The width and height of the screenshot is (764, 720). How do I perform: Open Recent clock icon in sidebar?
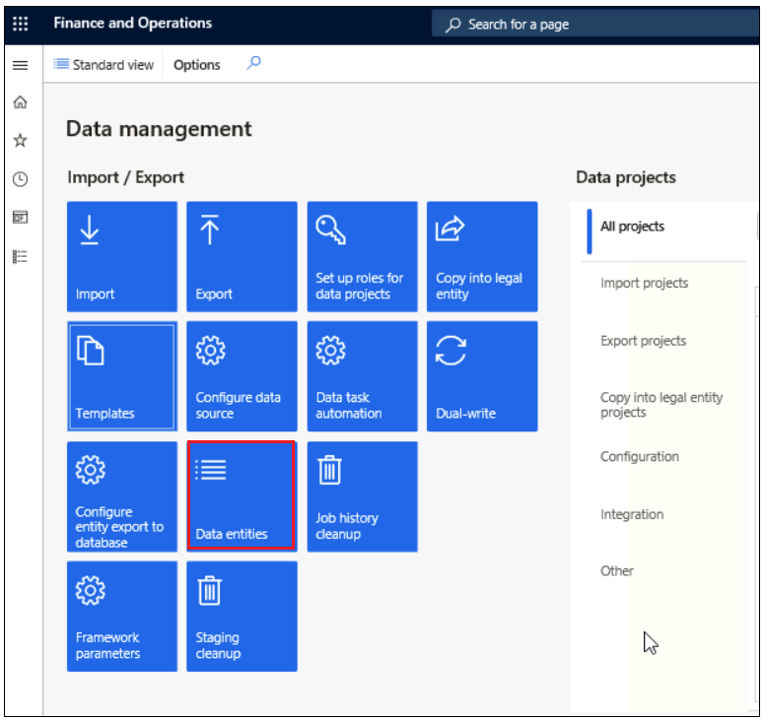coord(20,179)
